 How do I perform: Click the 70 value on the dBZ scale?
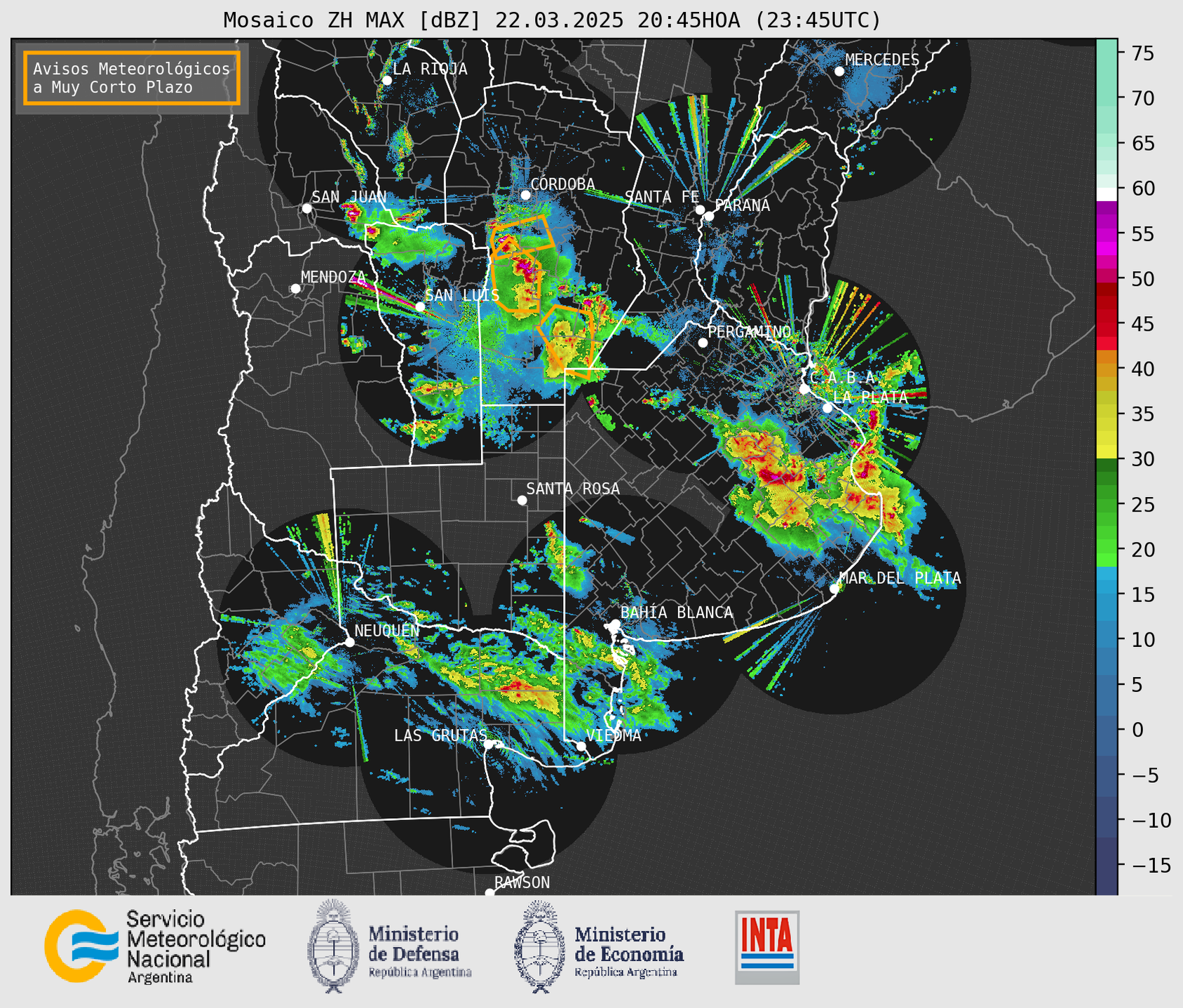tap(1143, 98)
